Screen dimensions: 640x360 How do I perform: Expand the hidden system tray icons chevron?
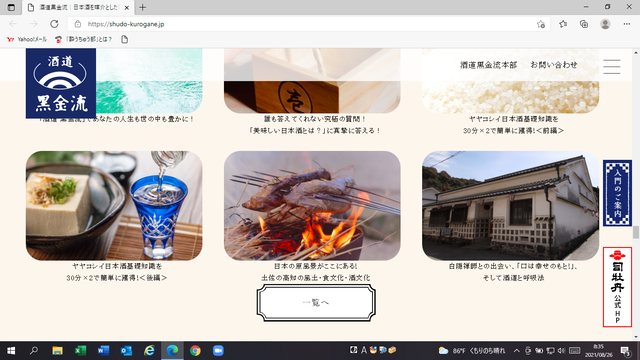click(x=516, y=351)
